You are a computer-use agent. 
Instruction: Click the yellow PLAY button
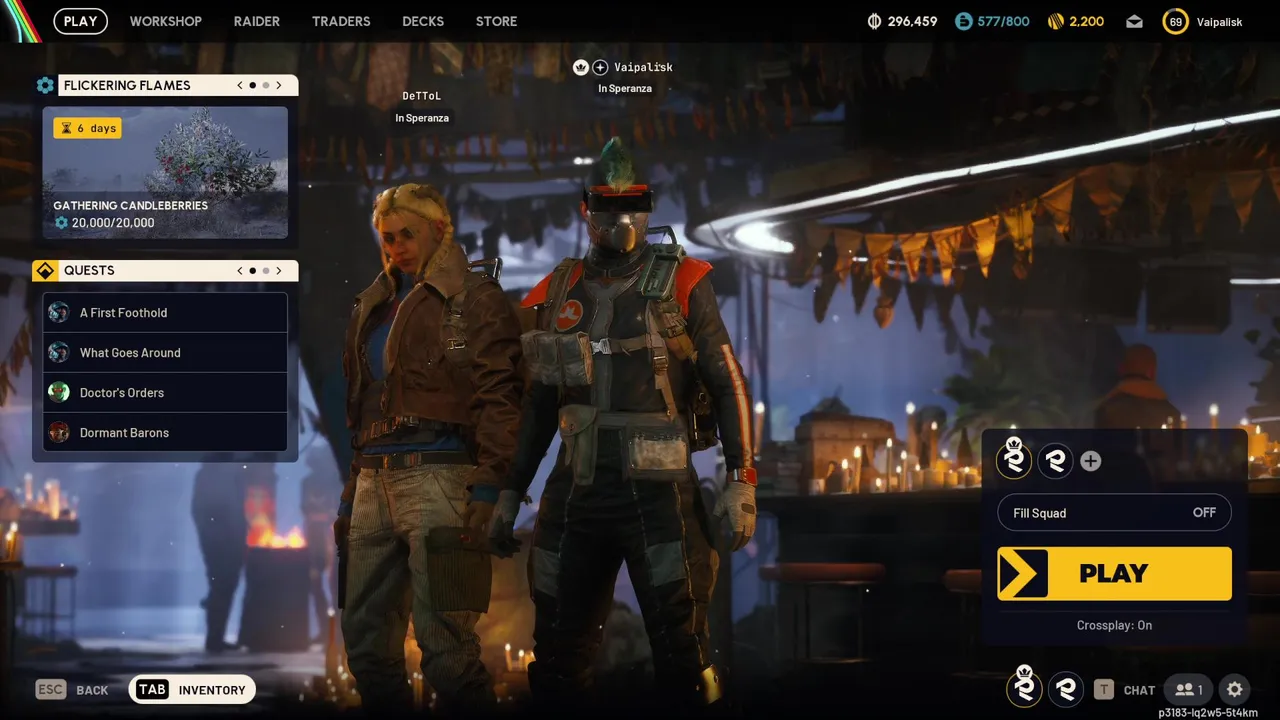[x=1114, y=573]
